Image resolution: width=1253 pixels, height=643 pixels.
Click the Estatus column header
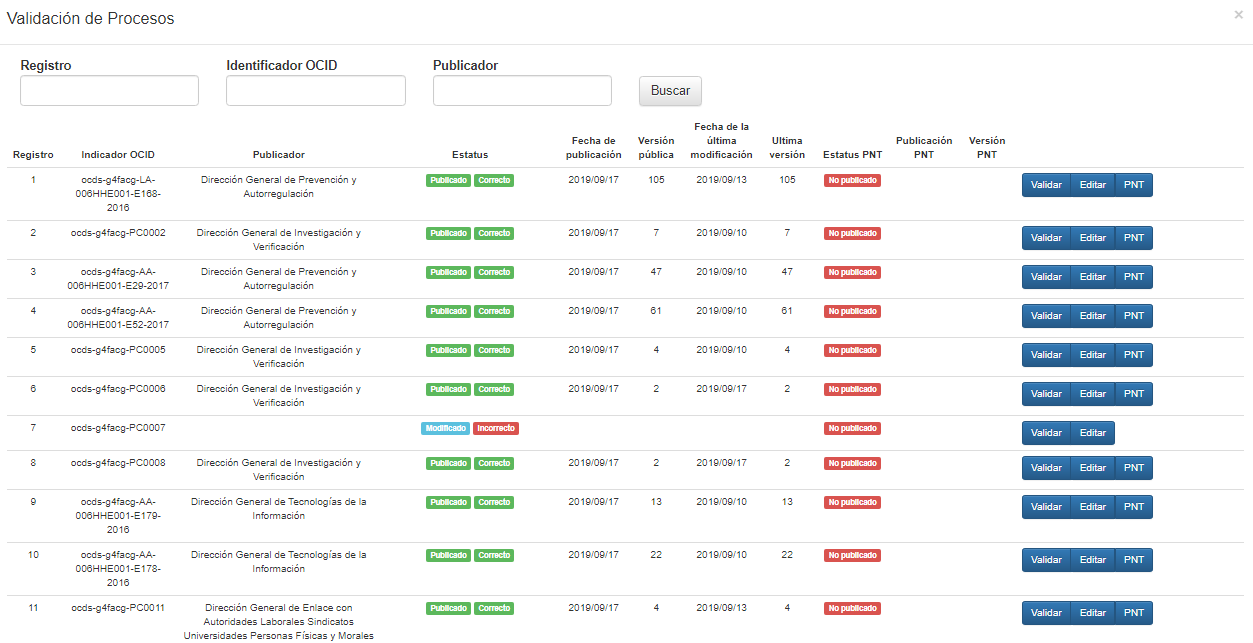click(470, 155)
